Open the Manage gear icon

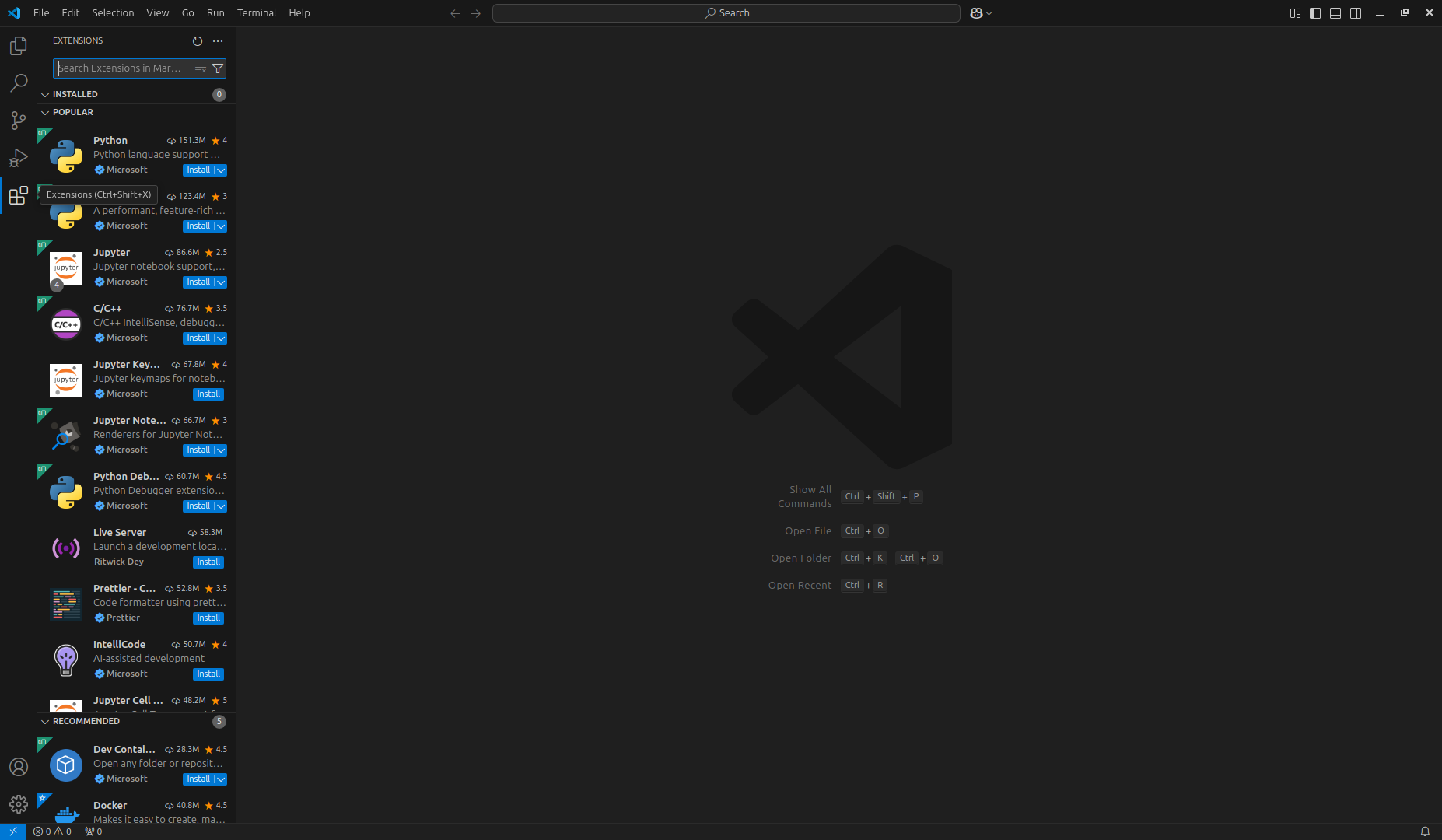coord(18,804)
